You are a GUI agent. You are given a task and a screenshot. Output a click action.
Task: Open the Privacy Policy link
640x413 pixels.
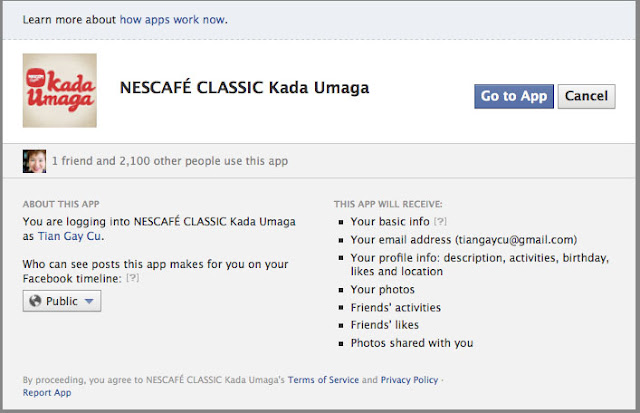410,380
